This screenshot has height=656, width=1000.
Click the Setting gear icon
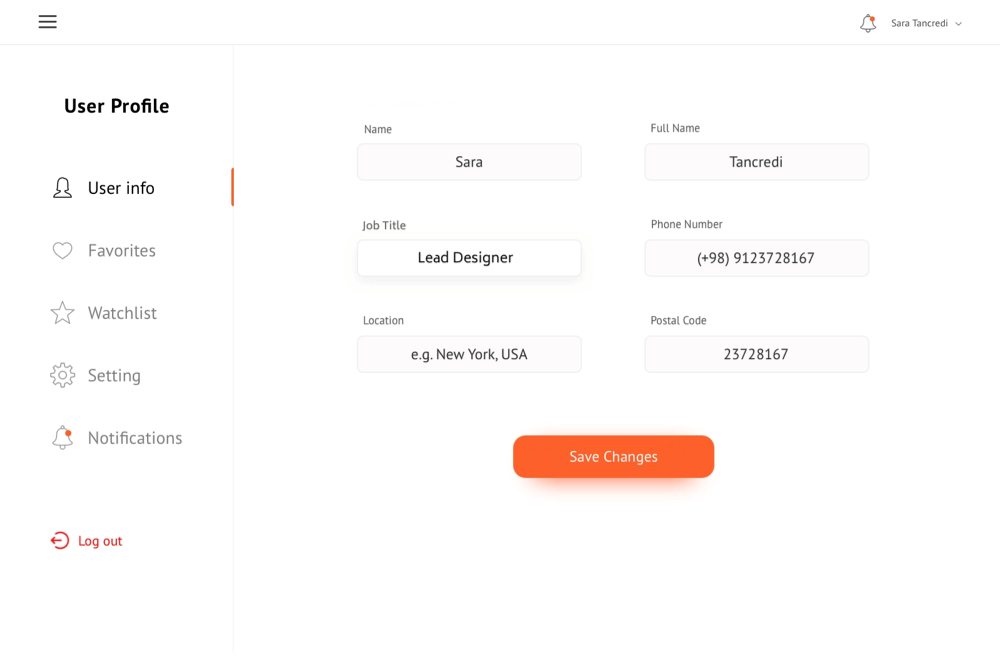[x=62, y=375]
